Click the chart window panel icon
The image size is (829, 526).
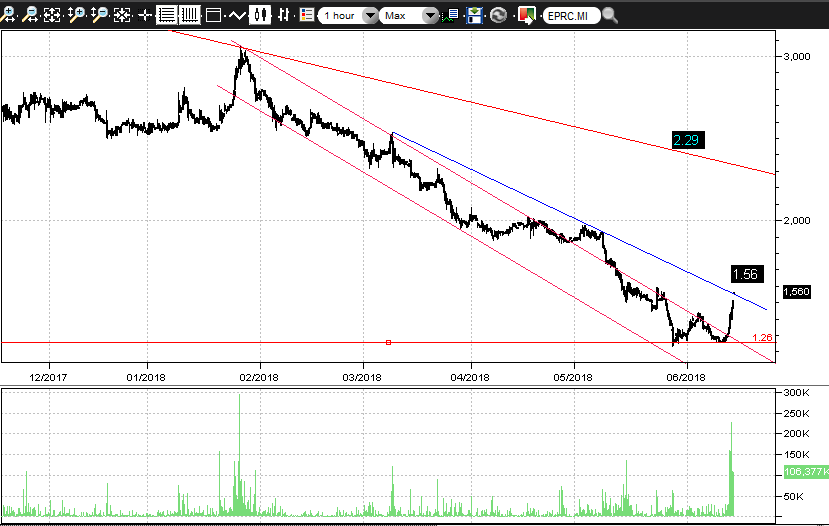point(213,15)
